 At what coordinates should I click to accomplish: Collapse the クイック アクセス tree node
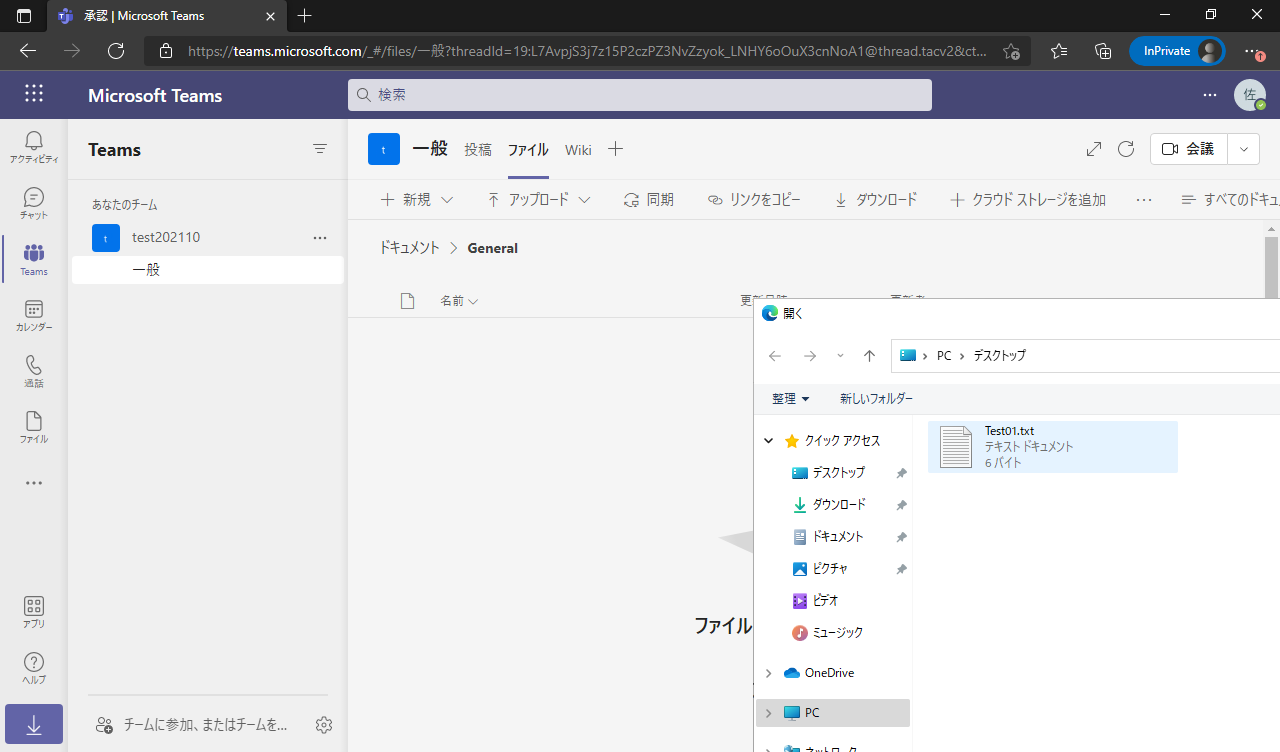[769, 440]
